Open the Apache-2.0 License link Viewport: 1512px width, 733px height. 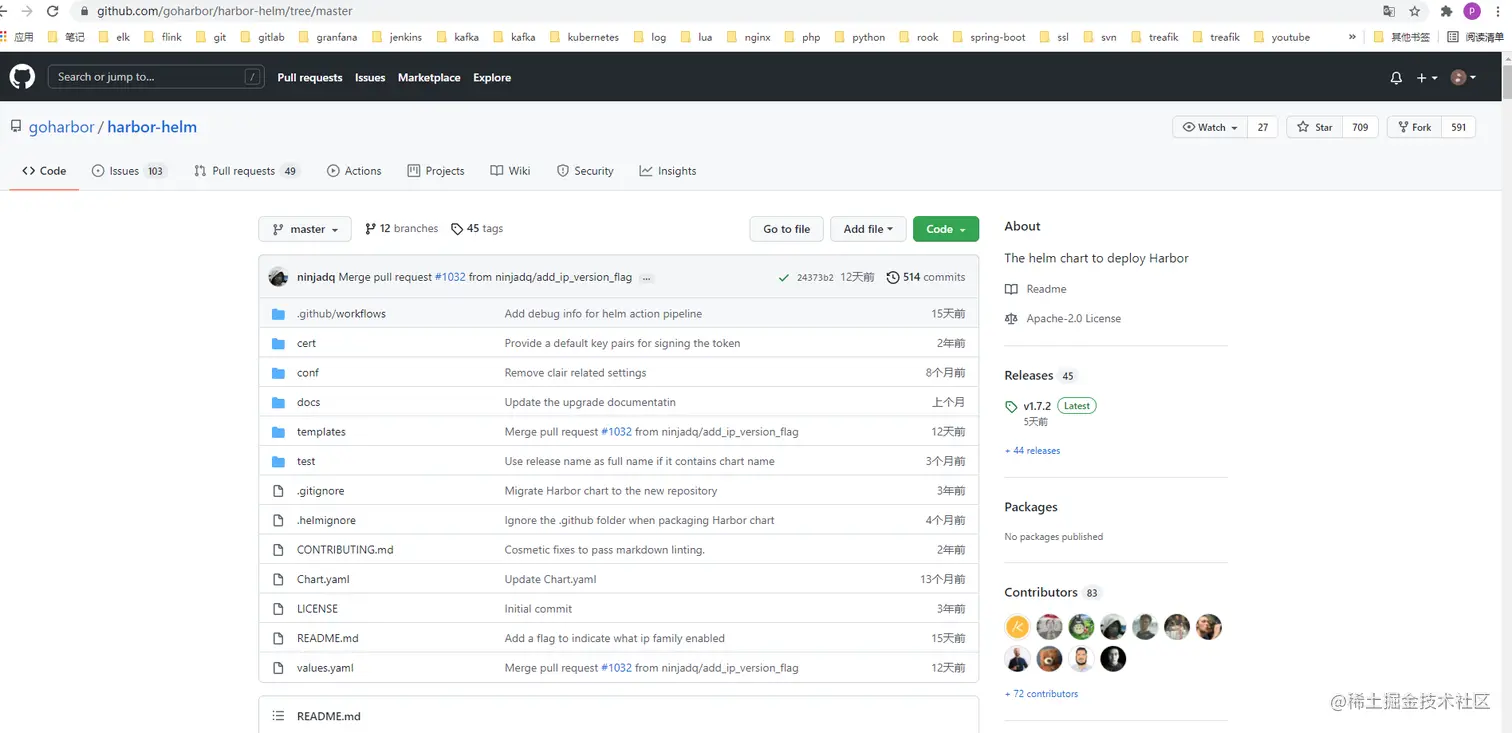(1063, 319)
